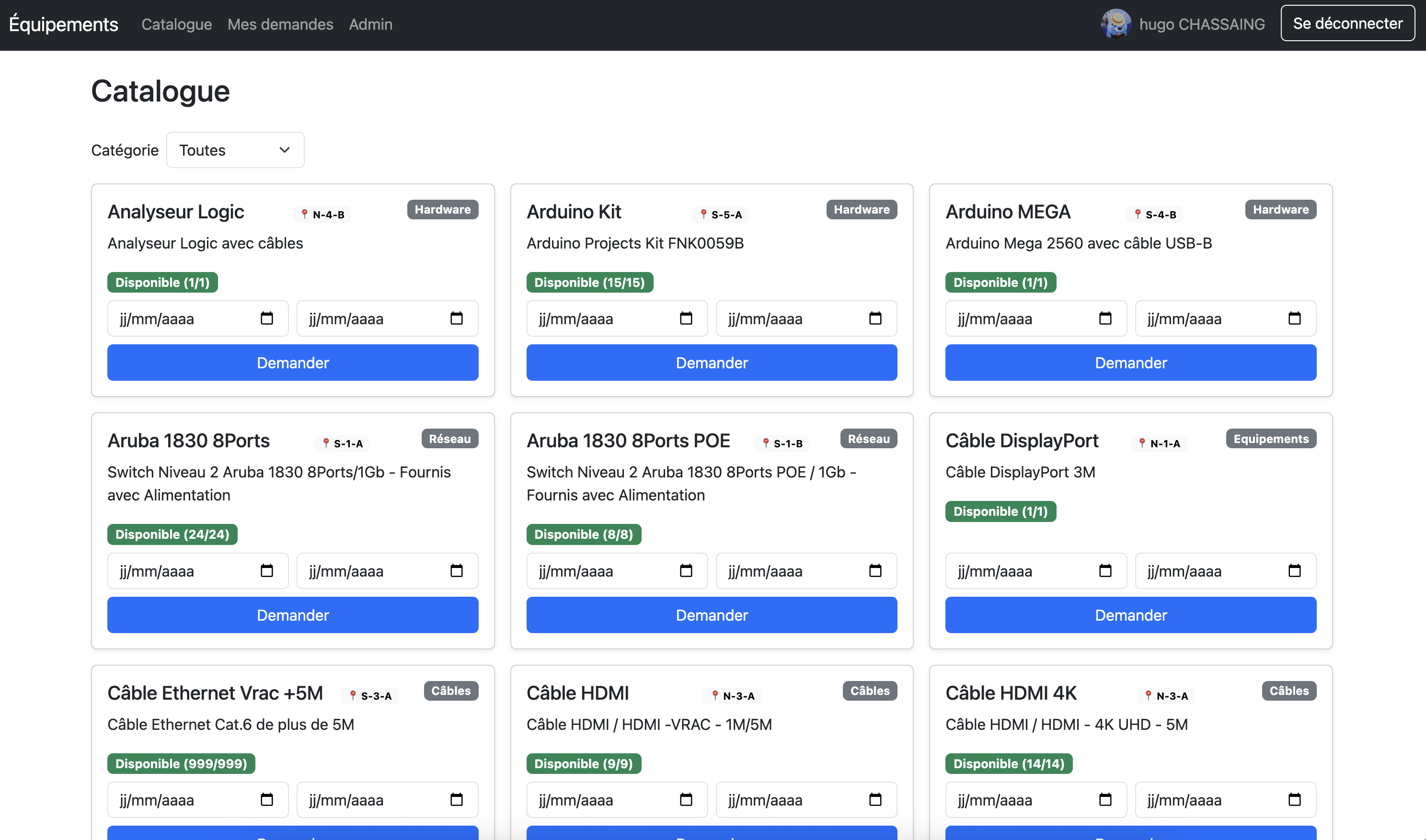This screenshot has width=1426, height=840.
Task: Open the Admin navigation link
Action: [370, 24]
